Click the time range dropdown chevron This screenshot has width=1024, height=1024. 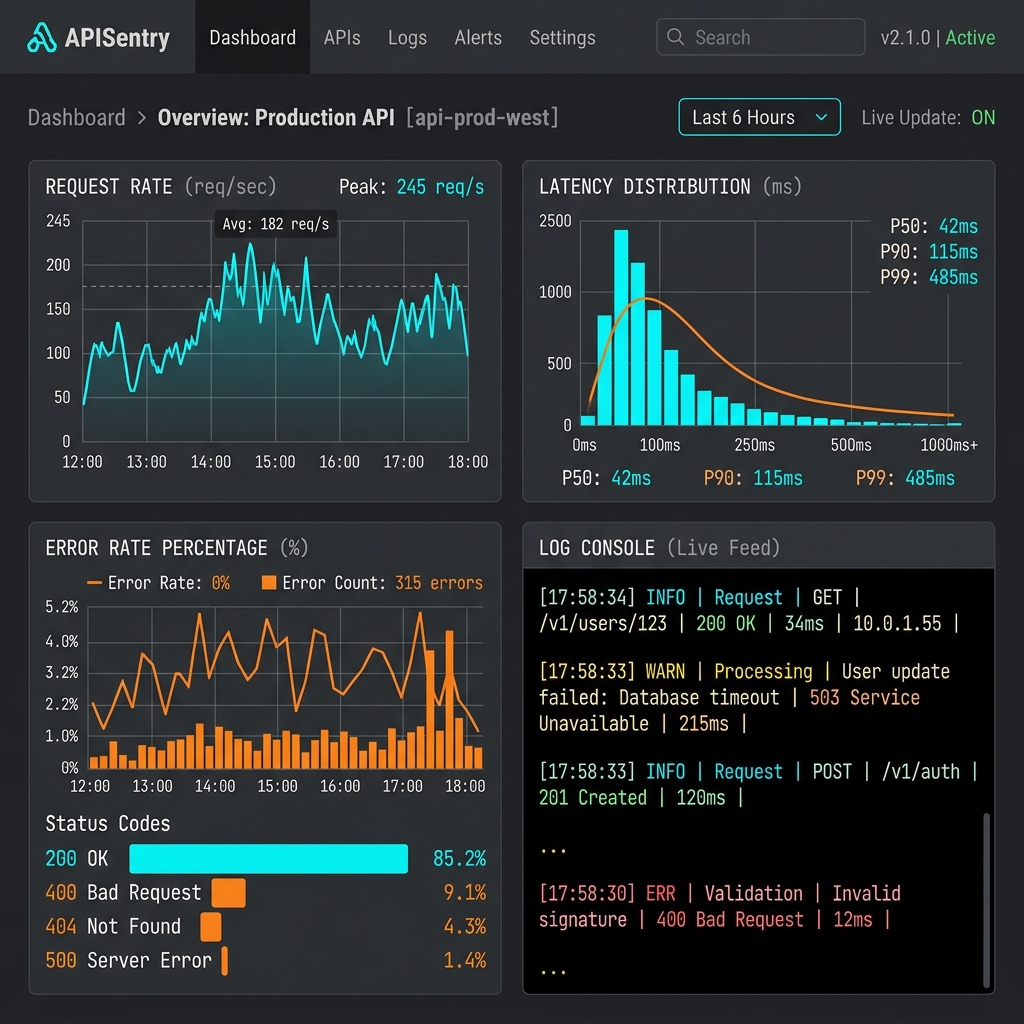point(822,118)
